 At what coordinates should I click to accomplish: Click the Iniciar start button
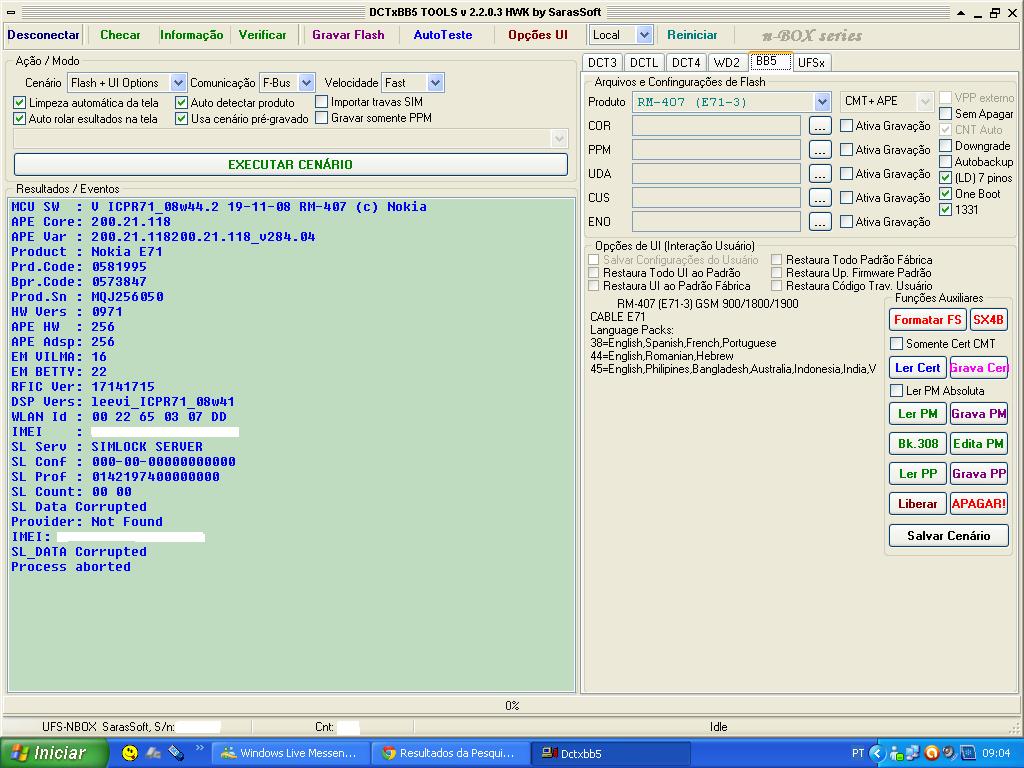tap(54, 753)
